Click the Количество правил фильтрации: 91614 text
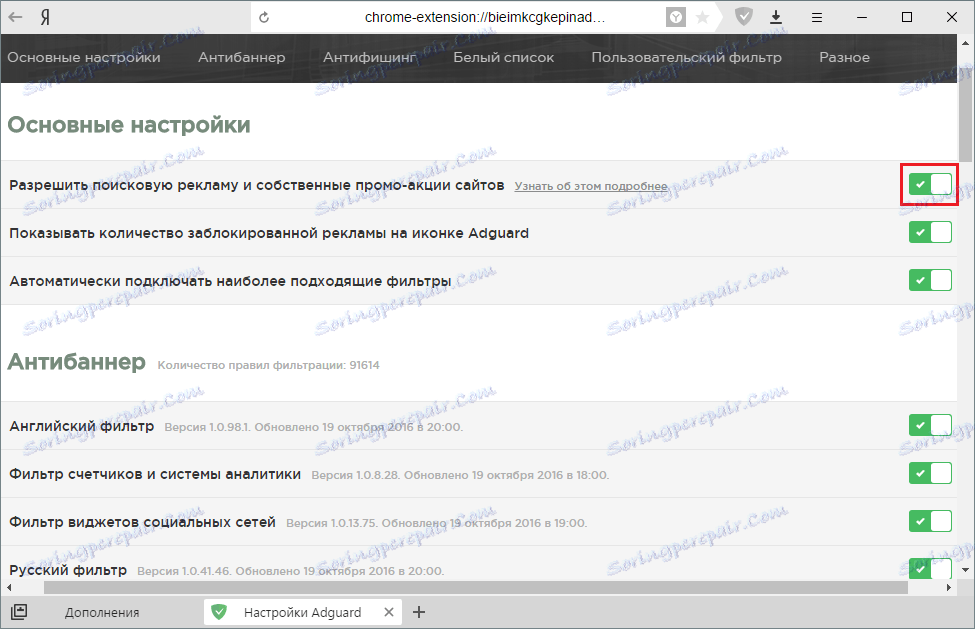Image resolution: width=975 pixels, height=629 pixels. coord(268,365)
